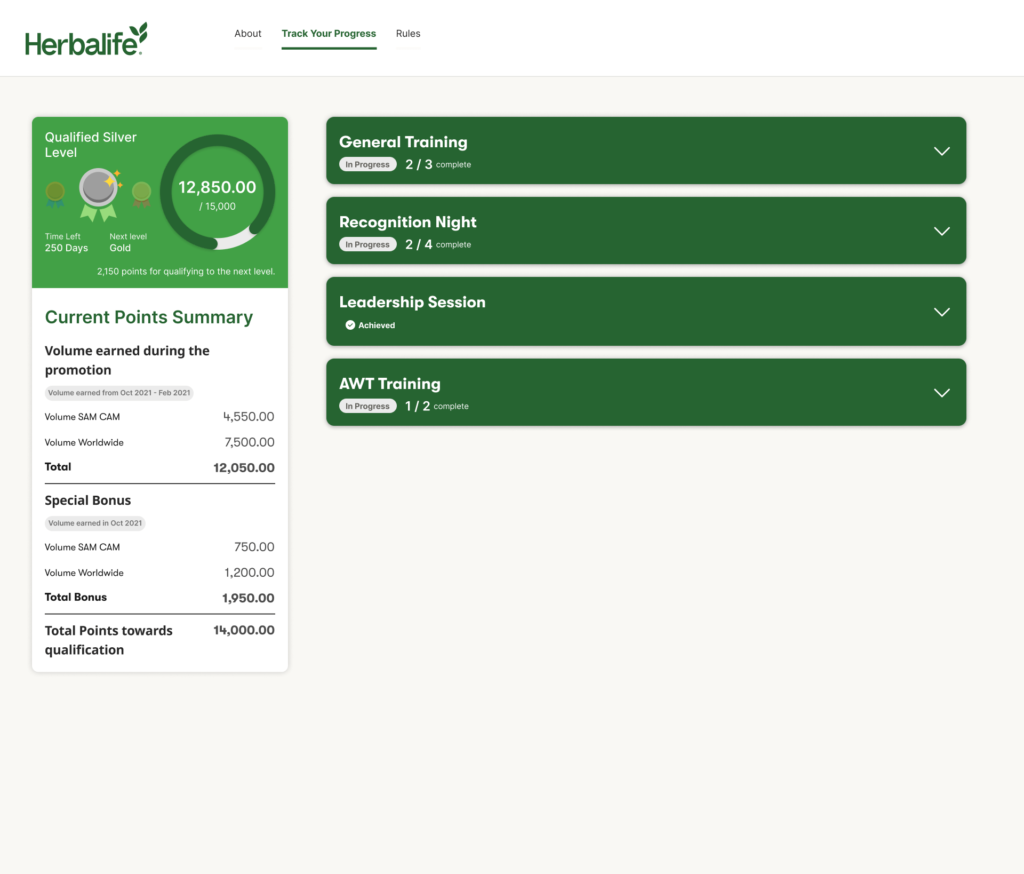Click the 'Volume earned in Oct 2021' tag
This screenshot has width=1024, height=874.
tap(95, 523)
